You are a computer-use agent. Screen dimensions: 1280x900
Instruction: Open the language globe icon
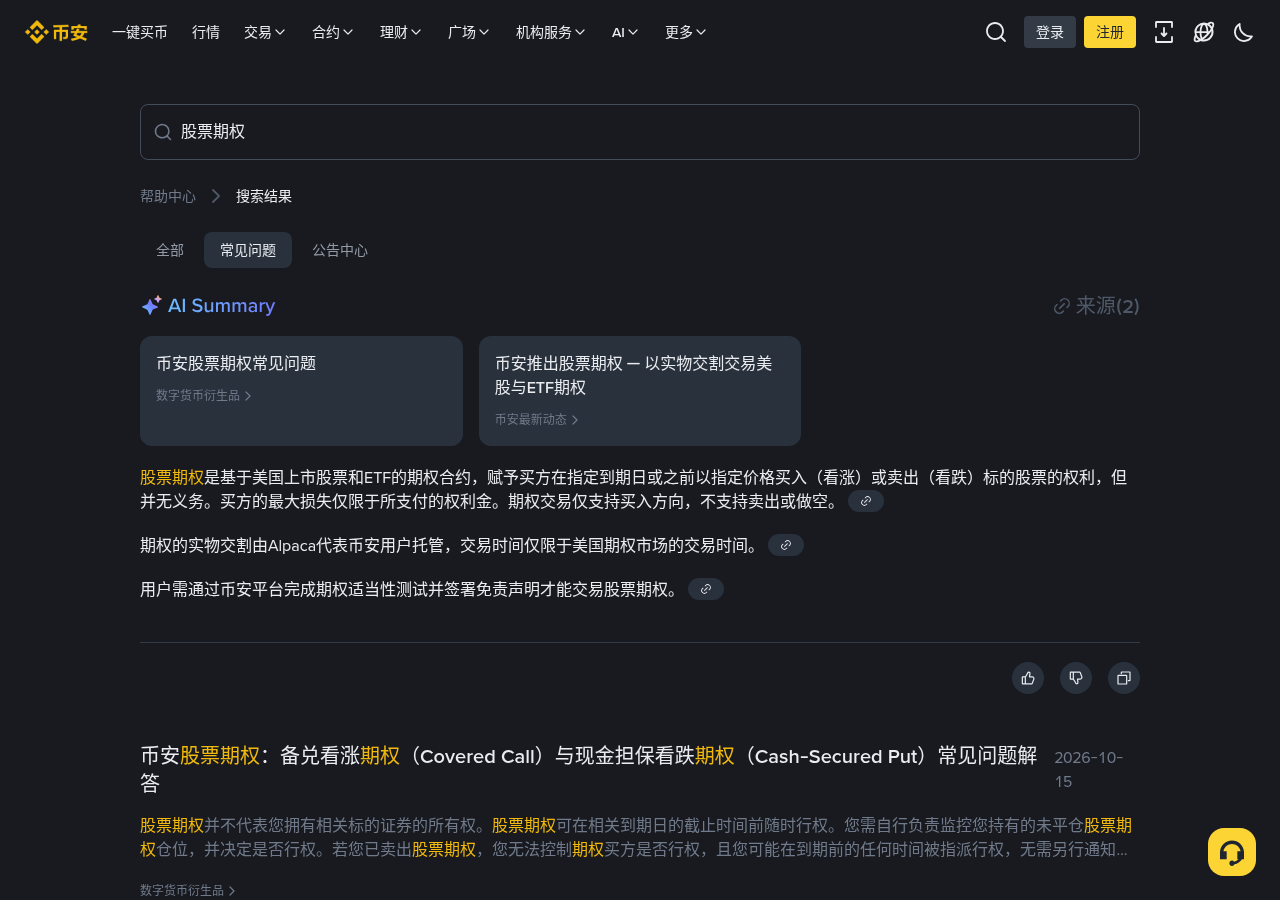click(x=1204, y=32)
